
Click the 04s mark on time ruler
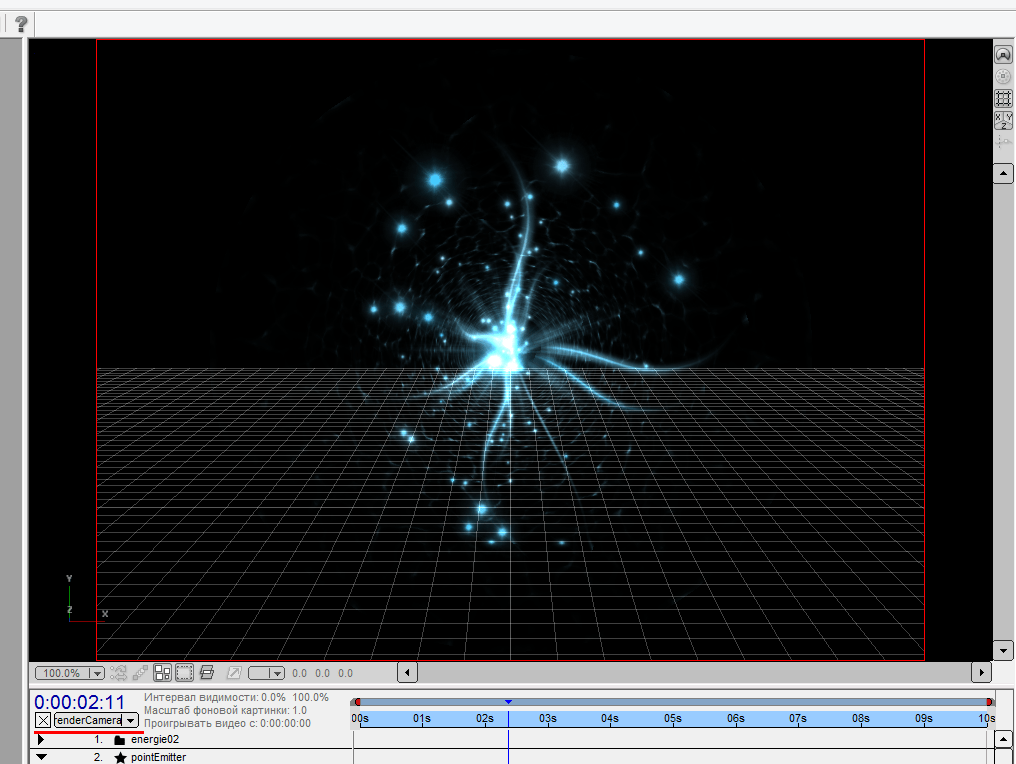[x=610, y=718]
